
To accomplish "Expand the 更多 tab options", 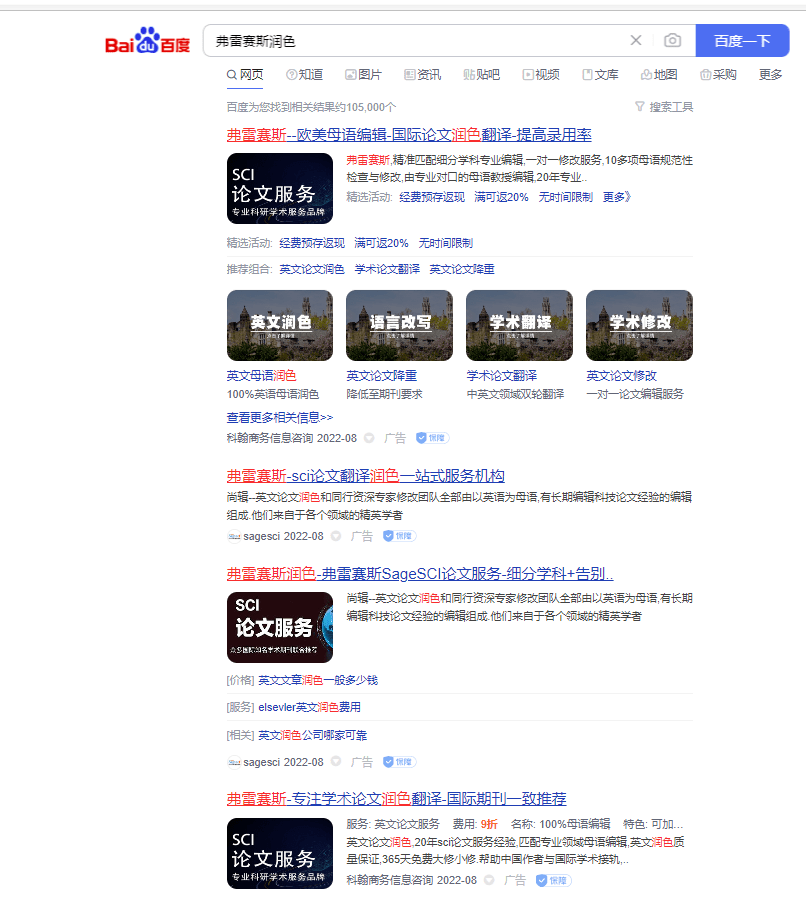I will [x=771, y=75].
